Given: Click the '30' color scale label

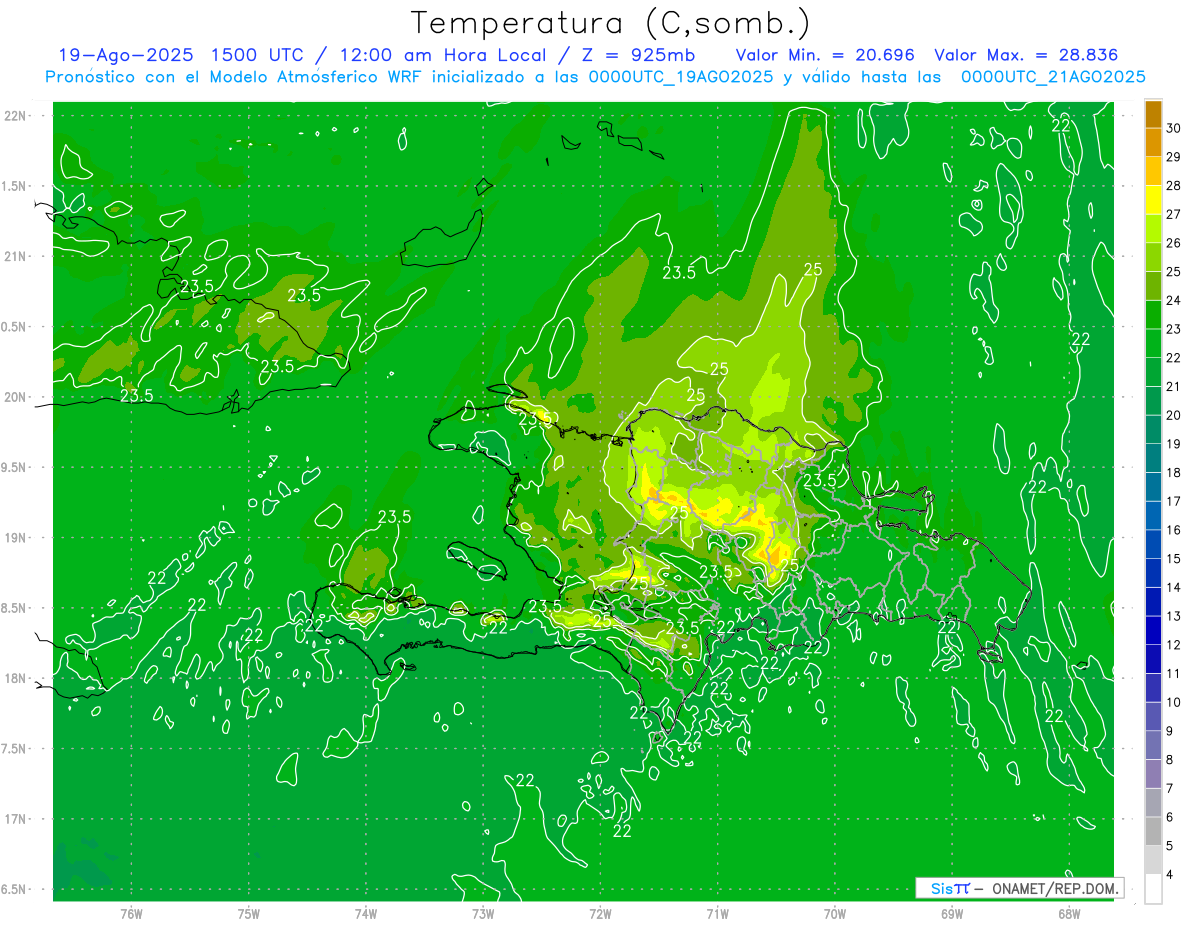Looking at the screenshot, I should (x=1174, y=128).
